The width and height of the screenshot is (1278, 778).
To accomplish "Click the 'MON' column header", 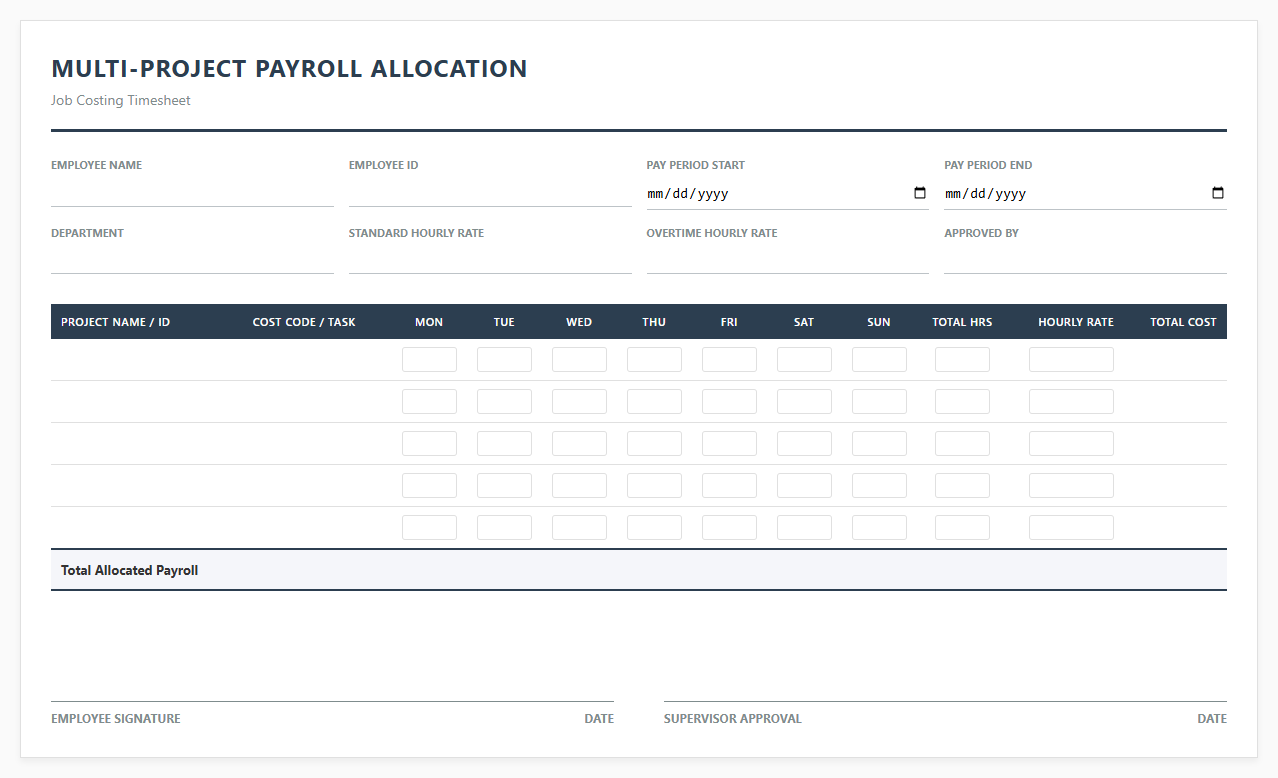I will (x=429, y=322).
